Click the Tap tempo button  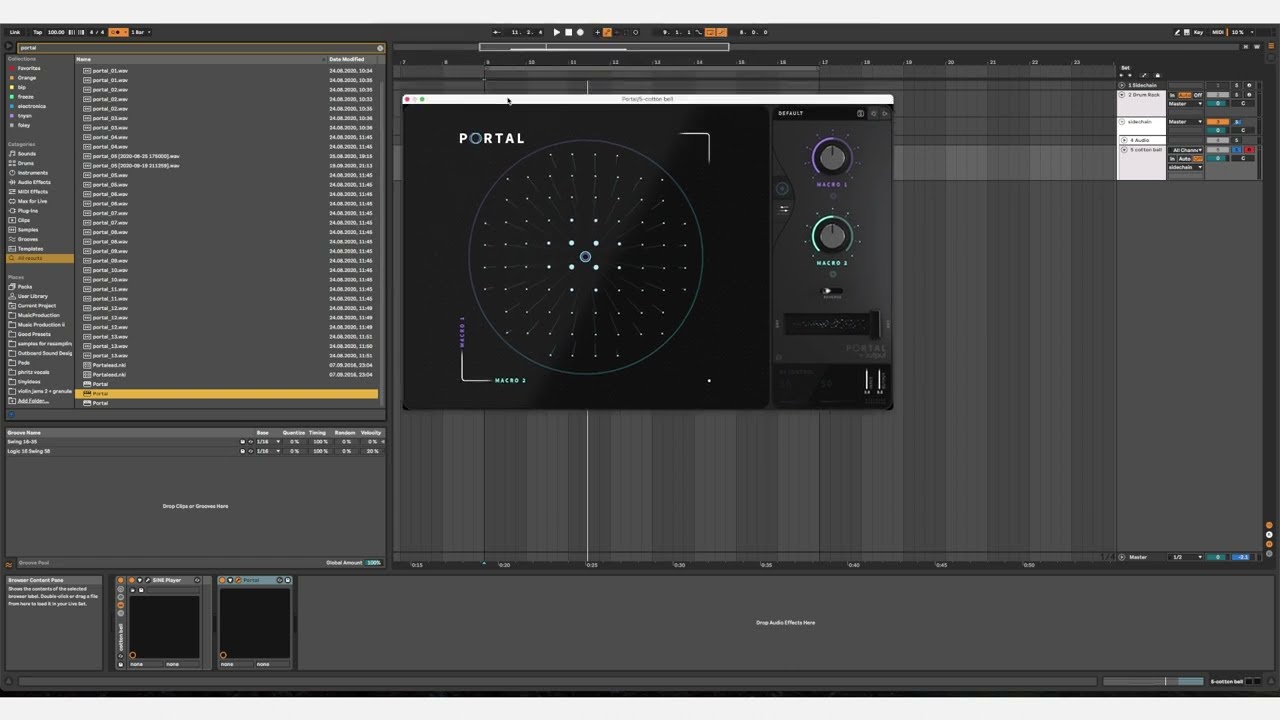click(38, 32)
